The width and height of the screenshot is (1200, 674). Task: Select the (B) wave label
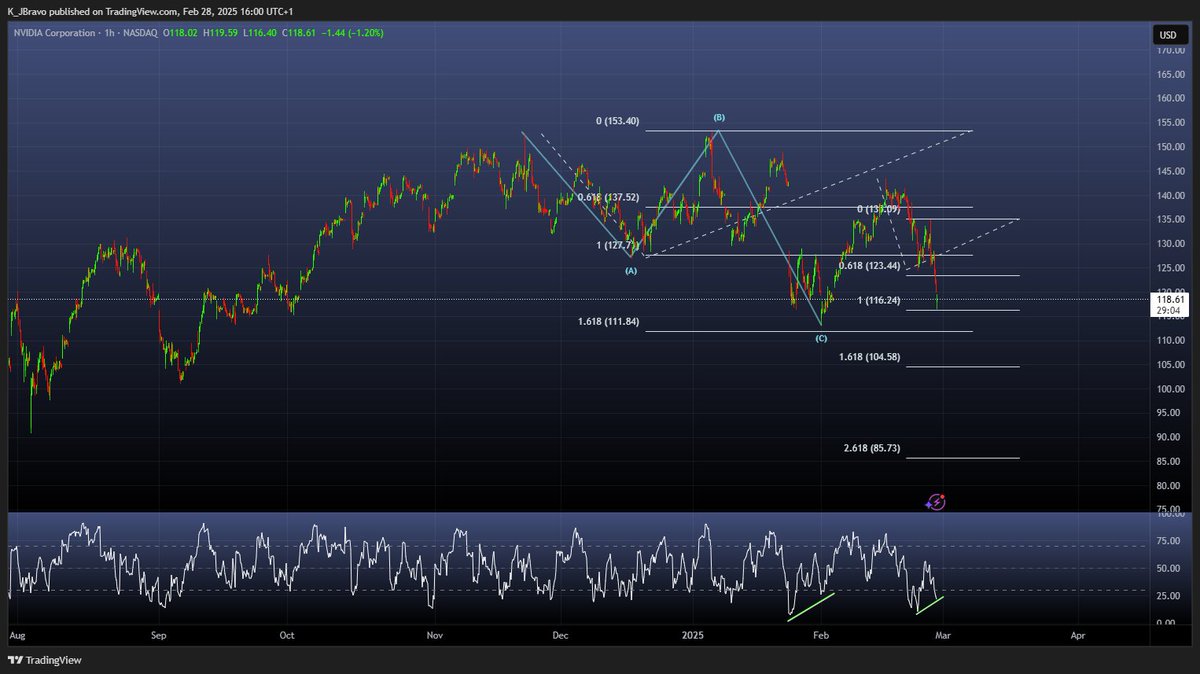[718, 118]
